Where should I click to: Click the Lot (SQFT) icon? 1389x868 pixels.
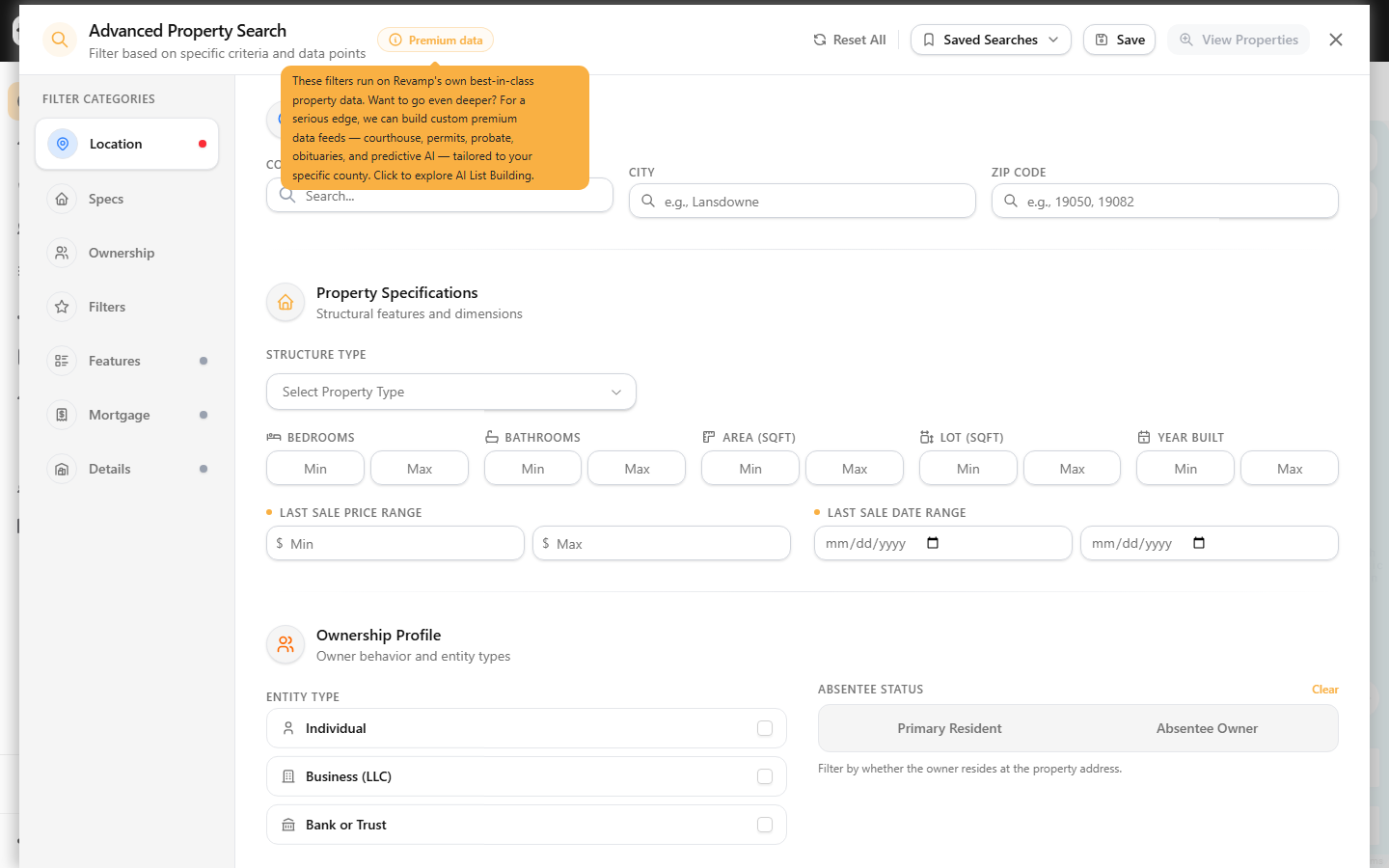pyautogui.click(x=927, y=437)
